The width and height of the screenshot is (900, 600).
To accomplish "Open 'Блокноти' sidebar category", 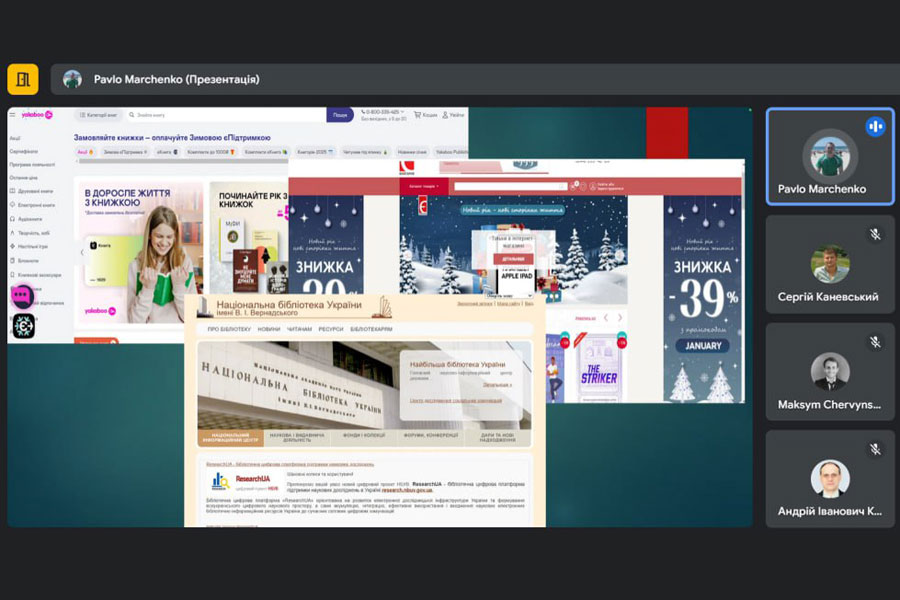I will click(x=25, y=260).
